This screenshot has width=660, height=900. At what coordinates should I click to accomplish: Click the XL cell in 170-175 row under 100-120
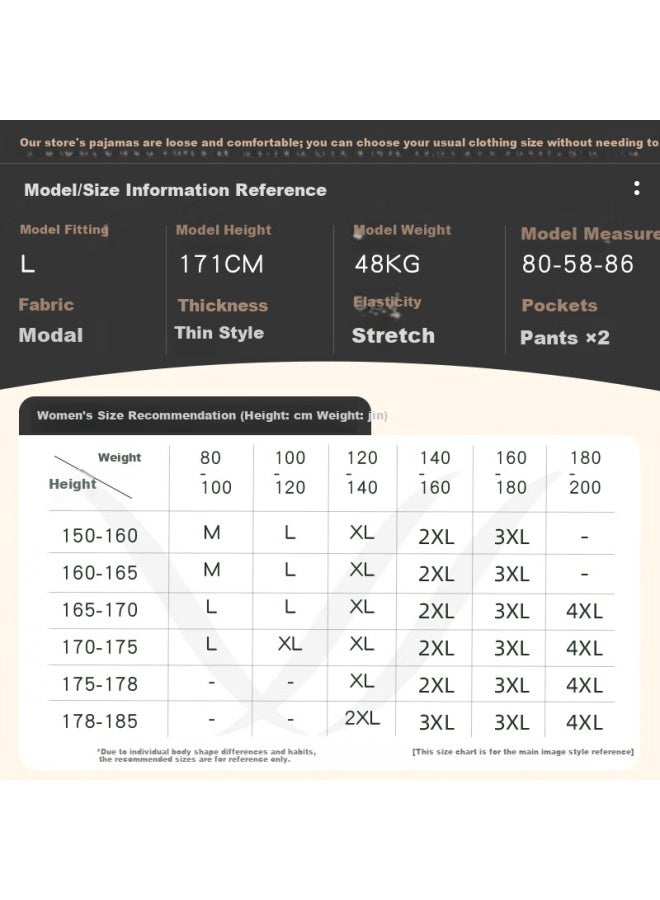click(x=290, y=644)
